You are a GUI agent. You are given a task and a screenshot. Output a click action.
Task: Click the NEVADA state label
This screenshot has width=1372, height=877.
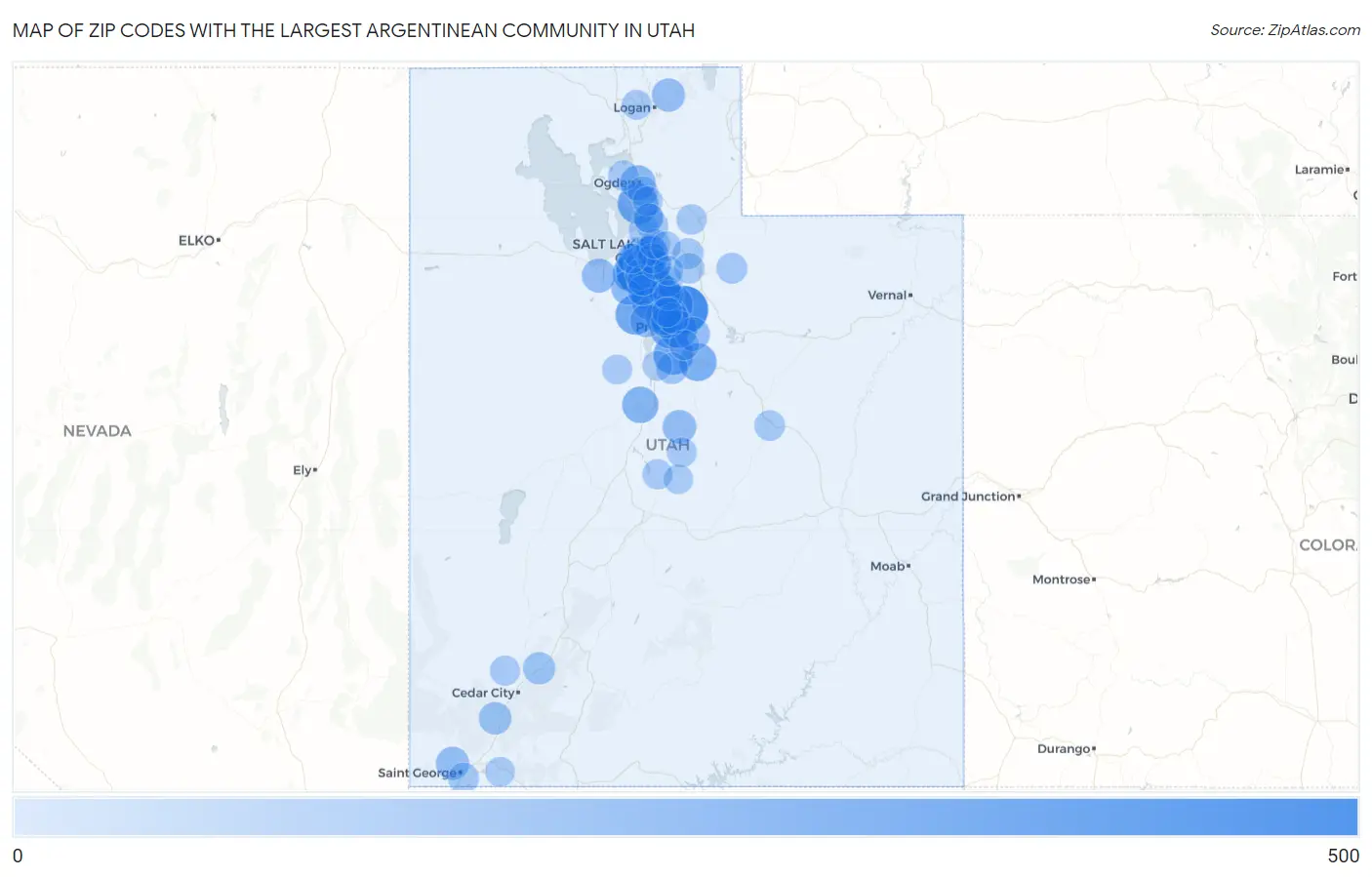click(x=97, y=431)
